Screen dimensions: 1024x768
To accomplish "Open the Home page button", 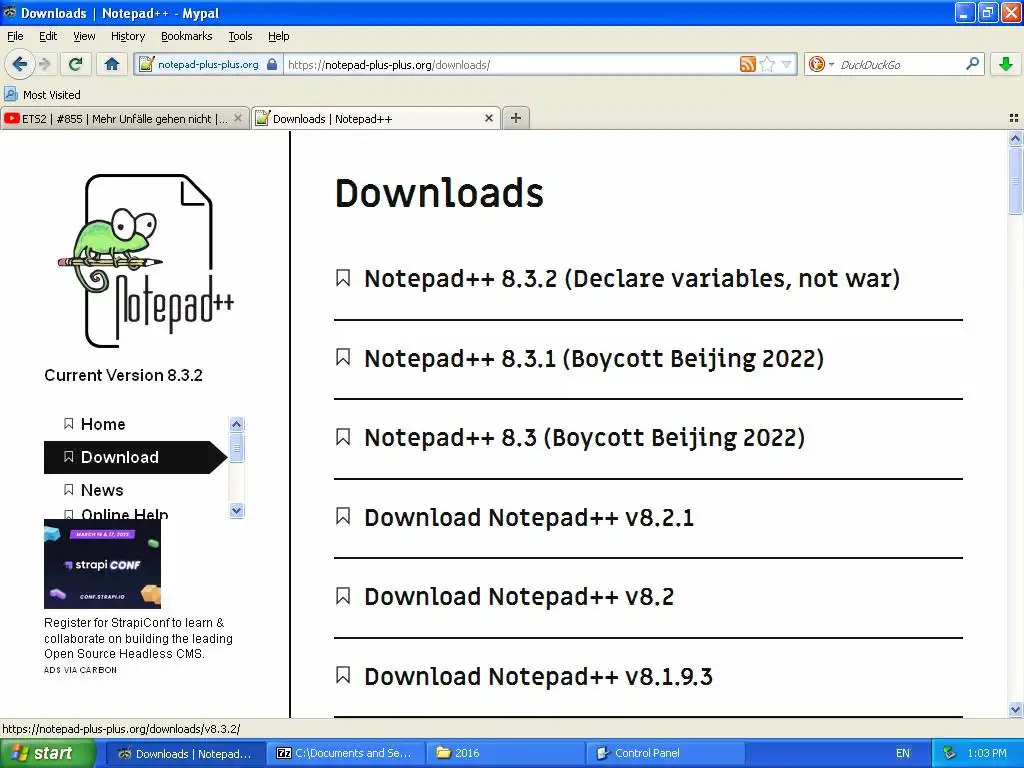I will point(112,64).
